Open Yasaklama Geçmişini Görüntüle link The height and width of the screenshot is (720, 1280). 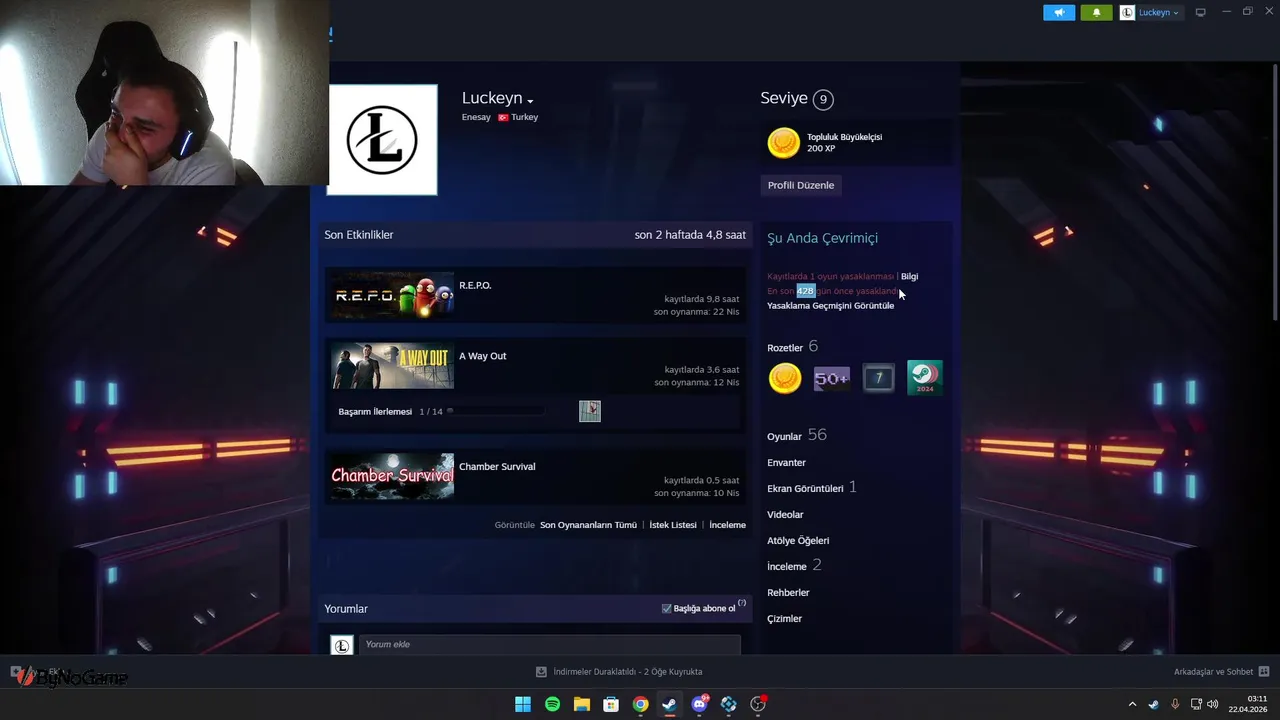[x=830, y=305]
